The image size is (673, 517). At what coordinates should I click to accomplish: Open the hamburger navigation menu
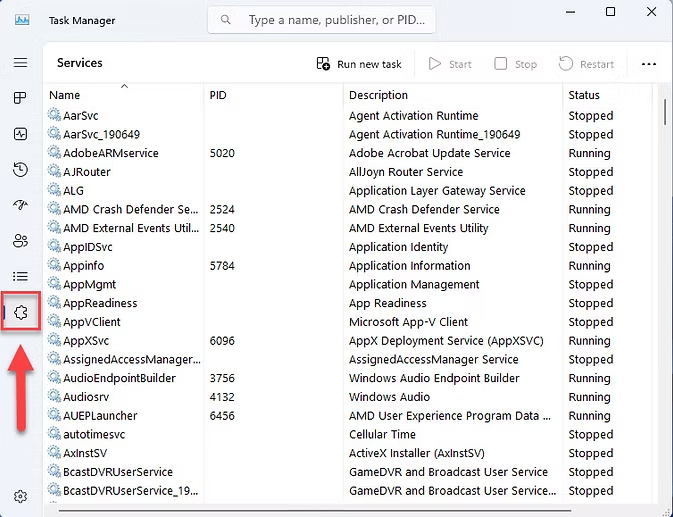[20, 62]
